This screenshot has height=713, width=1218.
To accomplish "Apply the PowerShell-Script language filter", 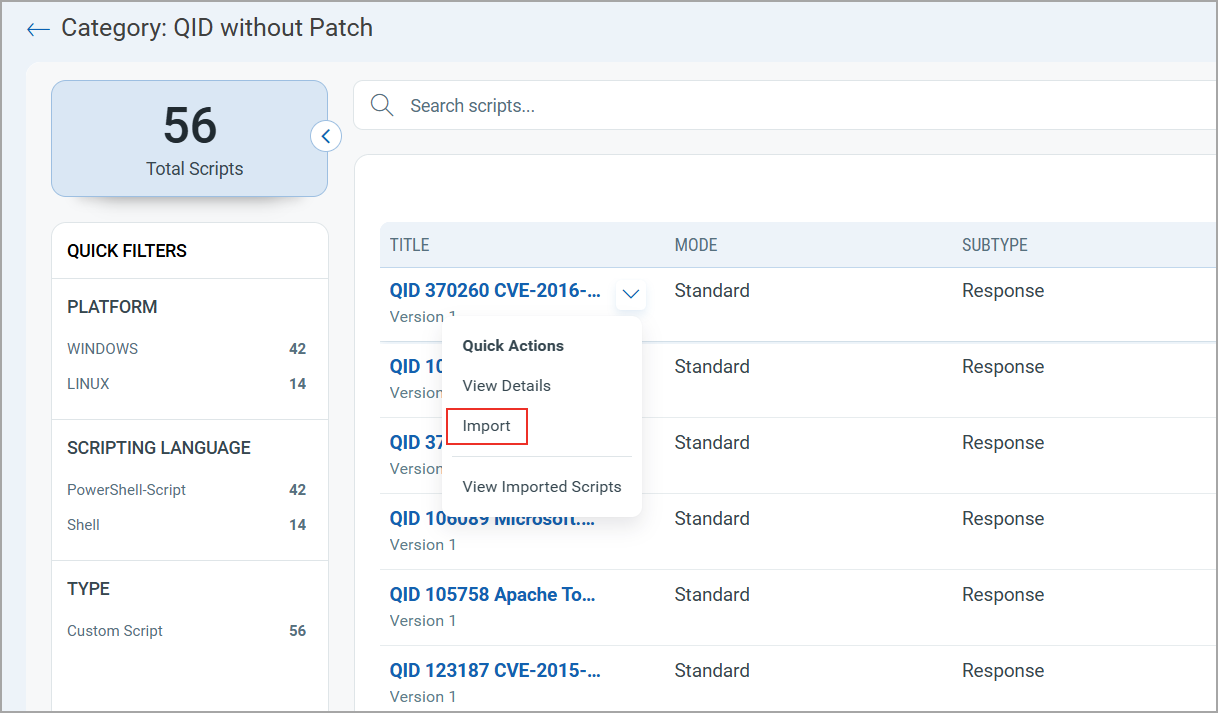I will (124, 490).
